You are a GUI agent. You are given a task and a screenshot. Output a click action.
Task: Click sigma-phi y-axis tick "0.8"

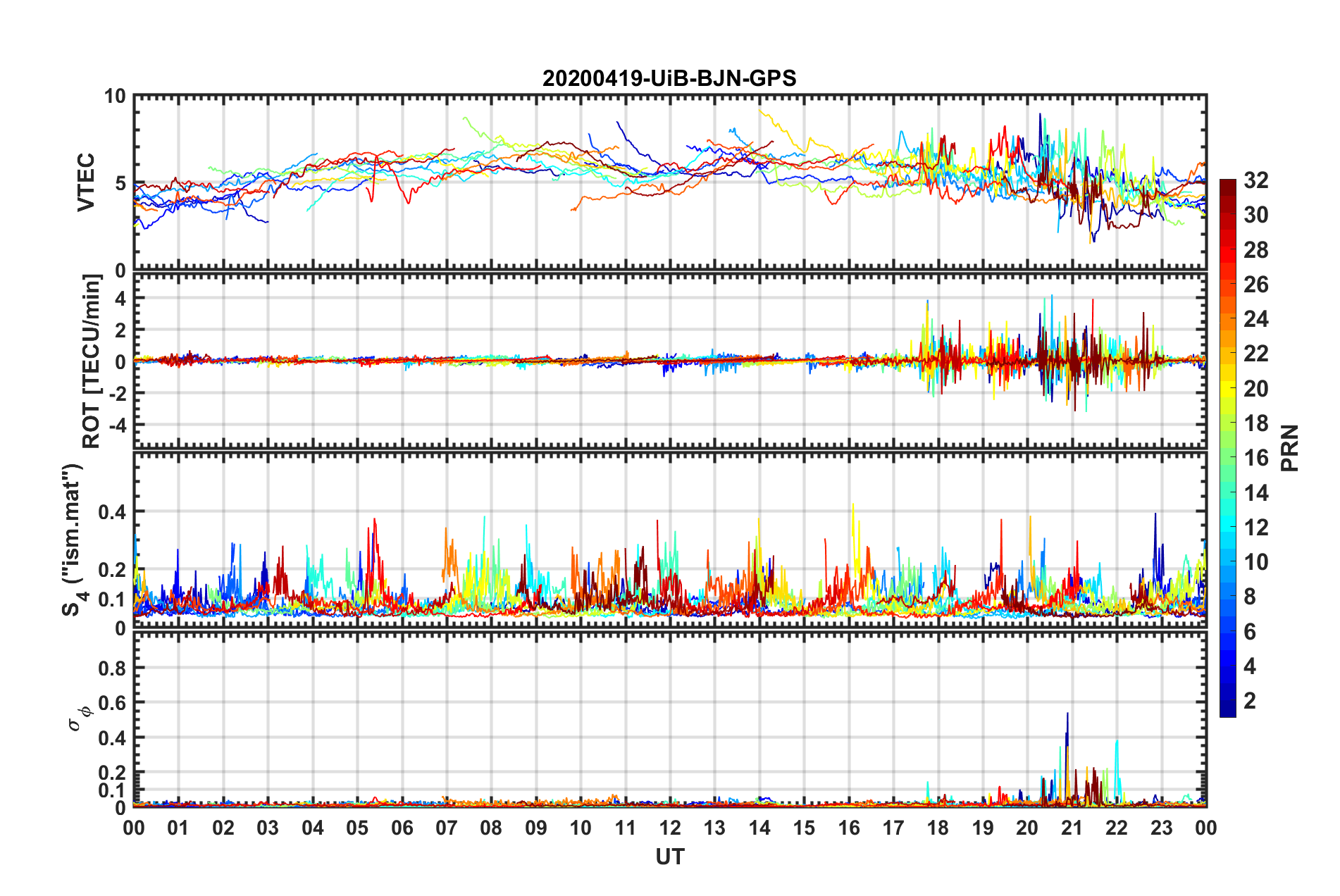click(112, 668)
